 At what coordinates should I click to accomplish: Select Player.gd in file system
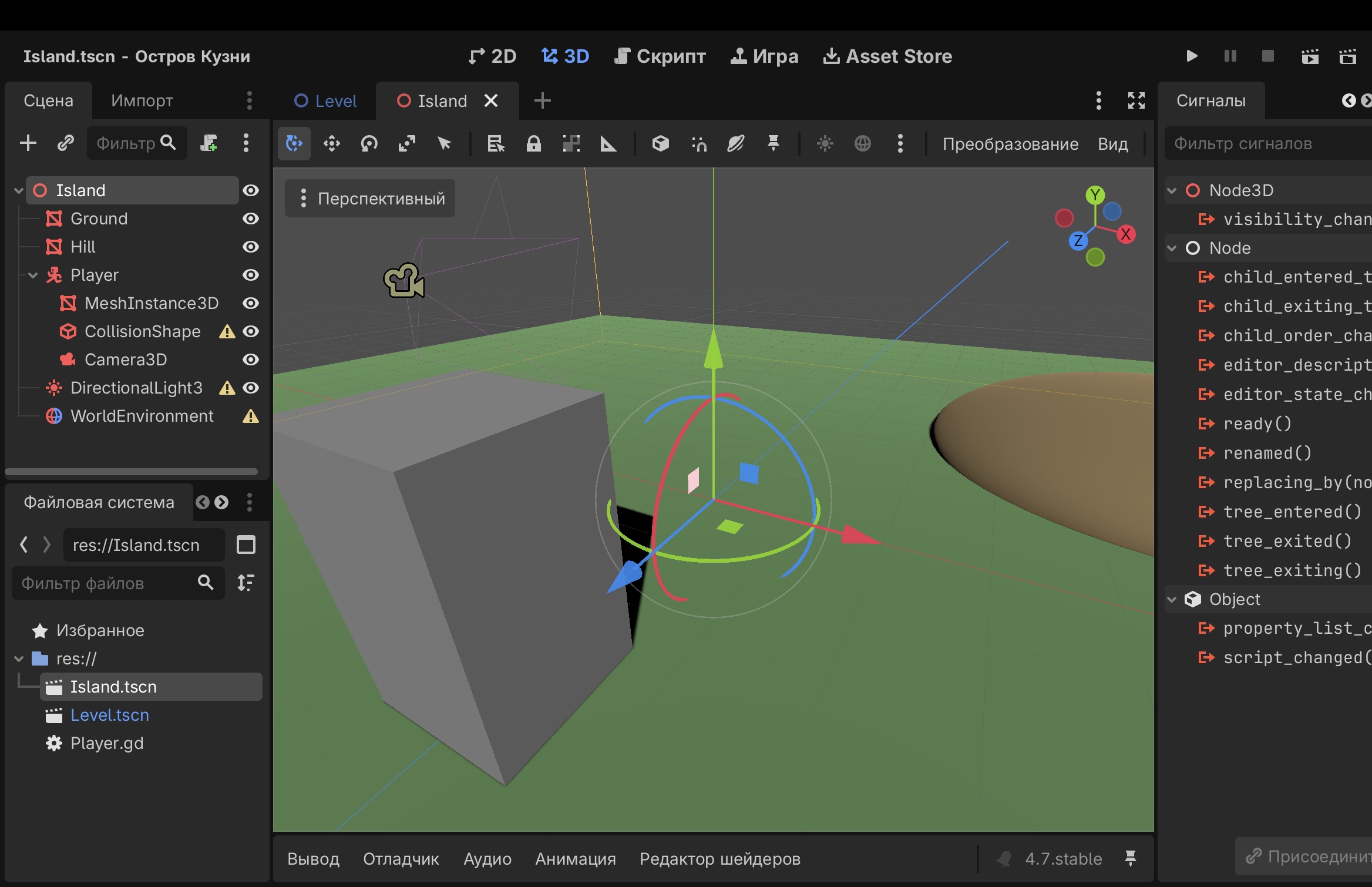(x=107, y=743)
